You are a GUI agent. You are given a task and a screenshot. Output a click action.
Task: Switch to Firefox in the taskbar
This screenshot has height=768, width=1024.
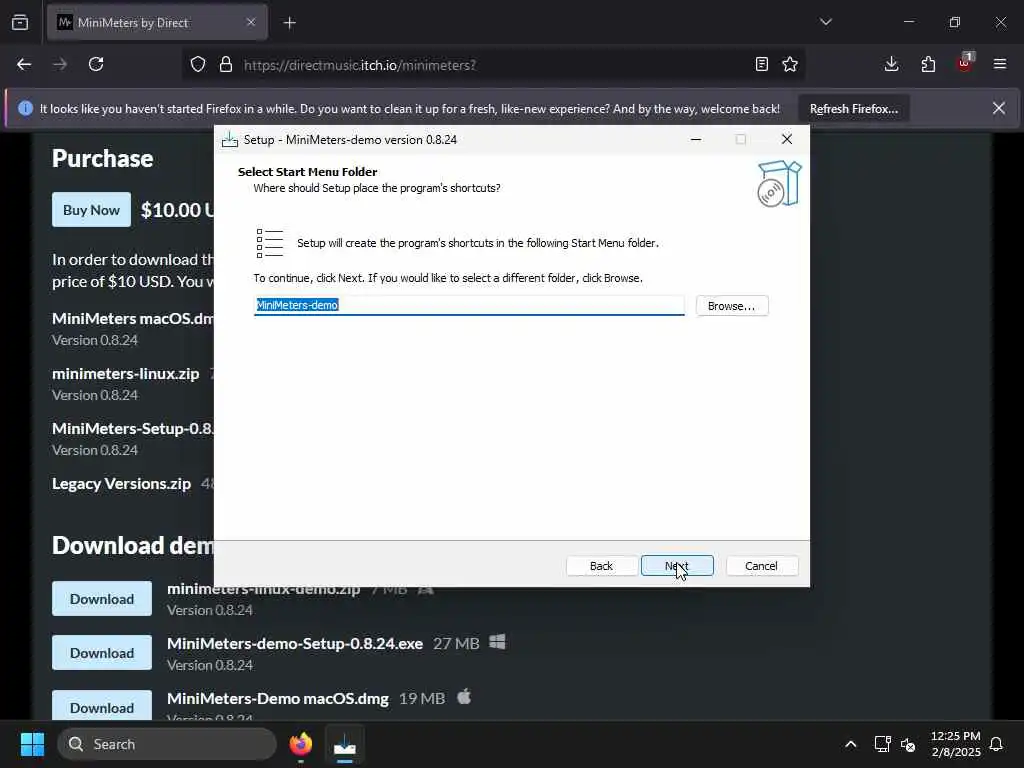tap(300, 744)
